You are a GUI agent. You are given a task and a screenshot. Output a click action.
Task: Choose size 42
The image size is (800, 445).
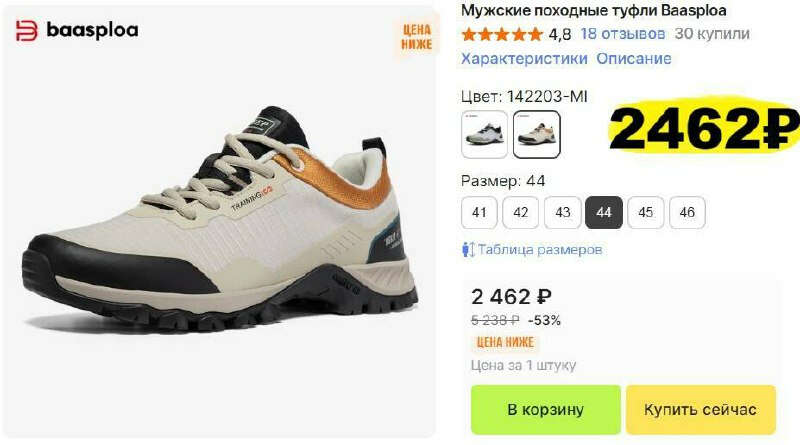(520, 212)
